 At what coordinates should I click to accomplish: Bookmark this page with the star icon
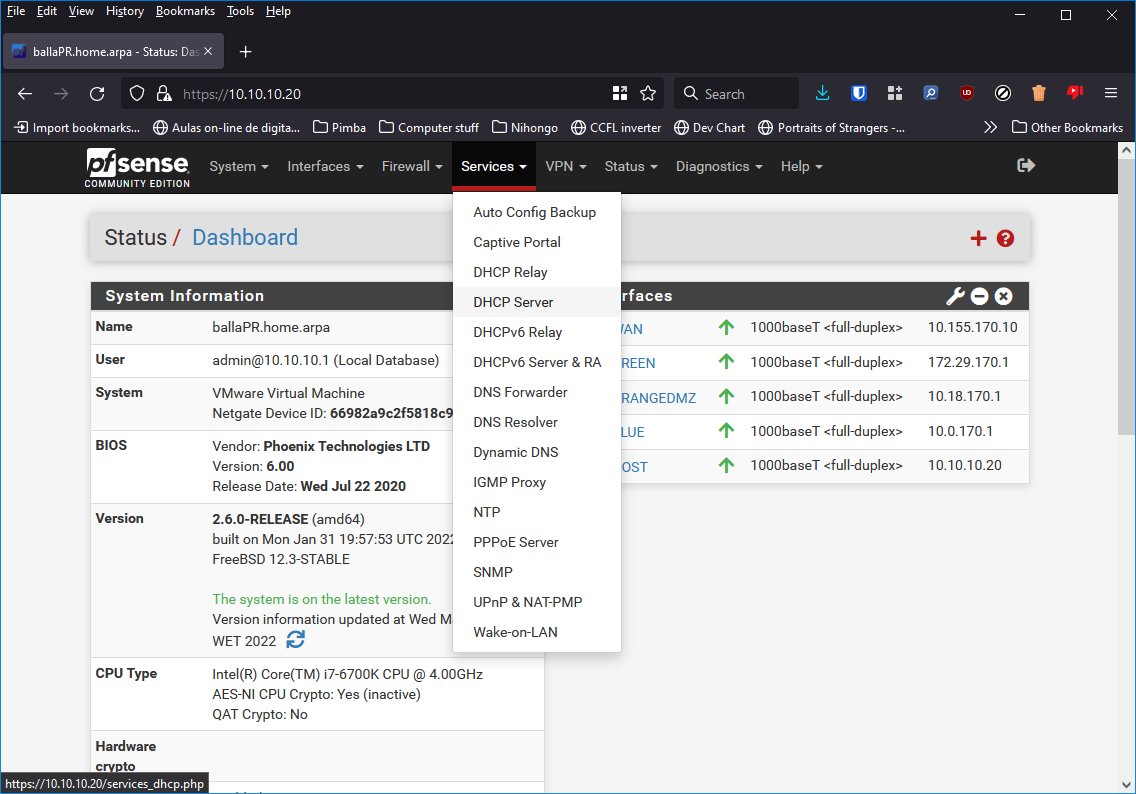coord(648,94)
